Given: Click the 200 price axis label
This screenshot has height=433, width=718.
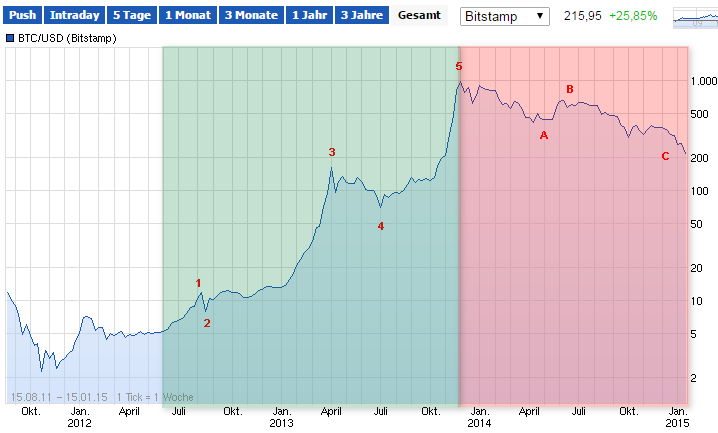Looking at the screenshot, I should pos(699,158).
